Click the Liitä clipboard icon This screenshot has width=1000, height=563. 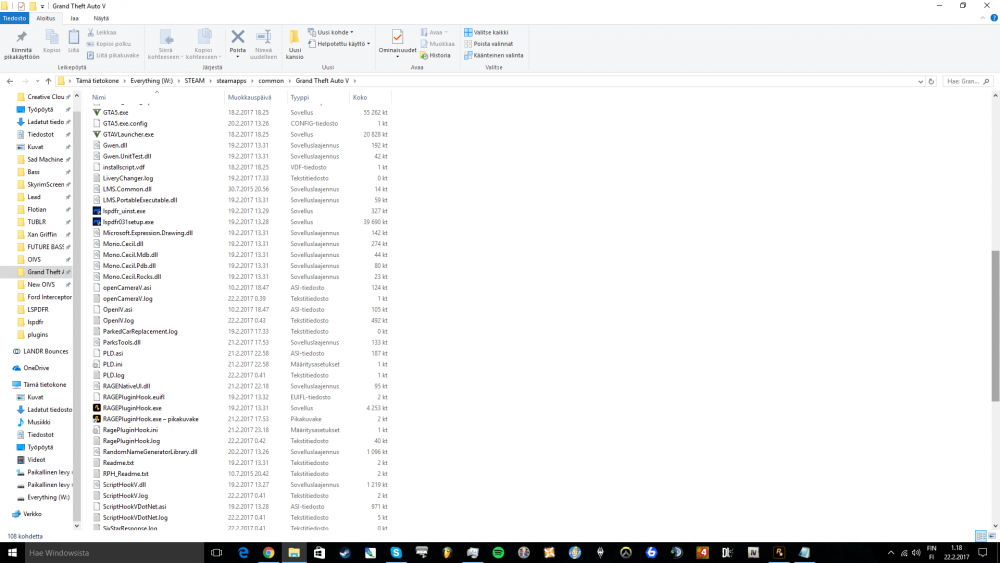click(x=74, y=37)
